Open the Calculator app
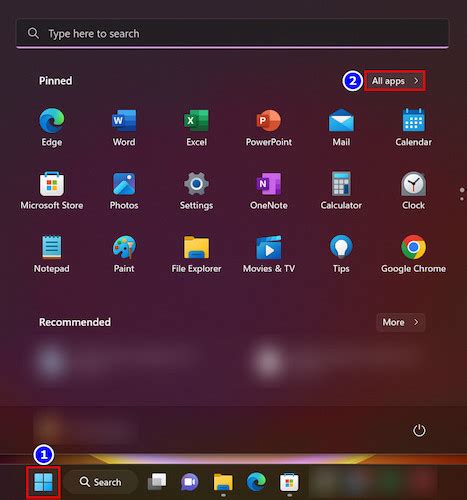Image resolution: width=467 pixels, height=500 pixels. point(341,190)
